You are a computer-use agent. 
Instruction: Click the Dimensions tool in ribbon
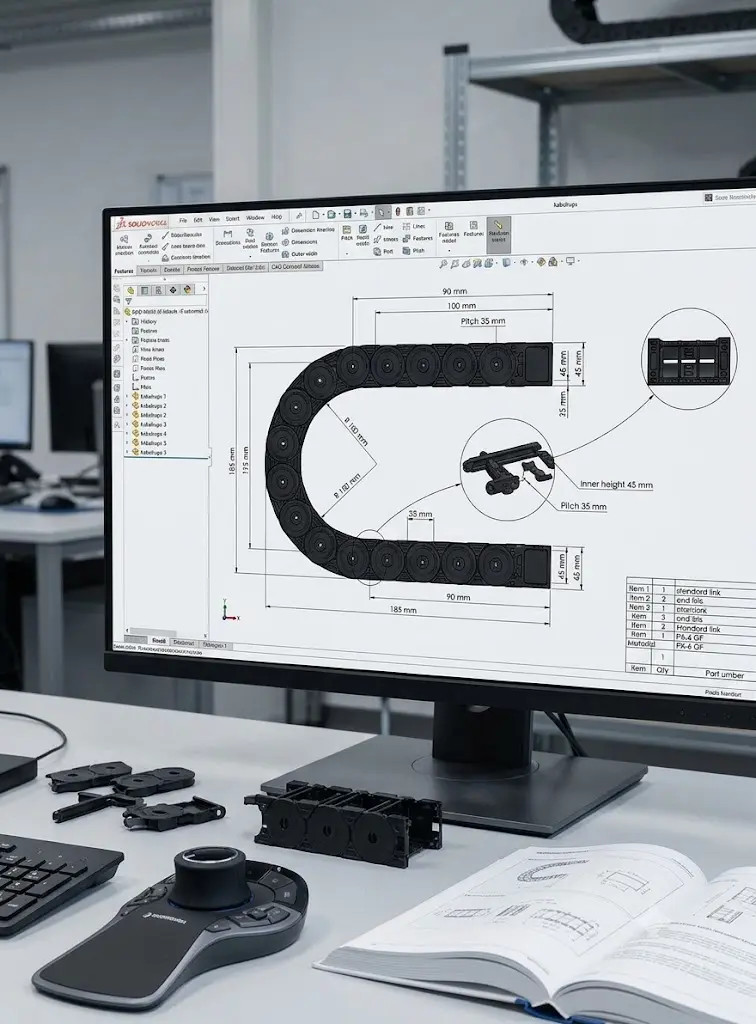(x=300, y=242)
